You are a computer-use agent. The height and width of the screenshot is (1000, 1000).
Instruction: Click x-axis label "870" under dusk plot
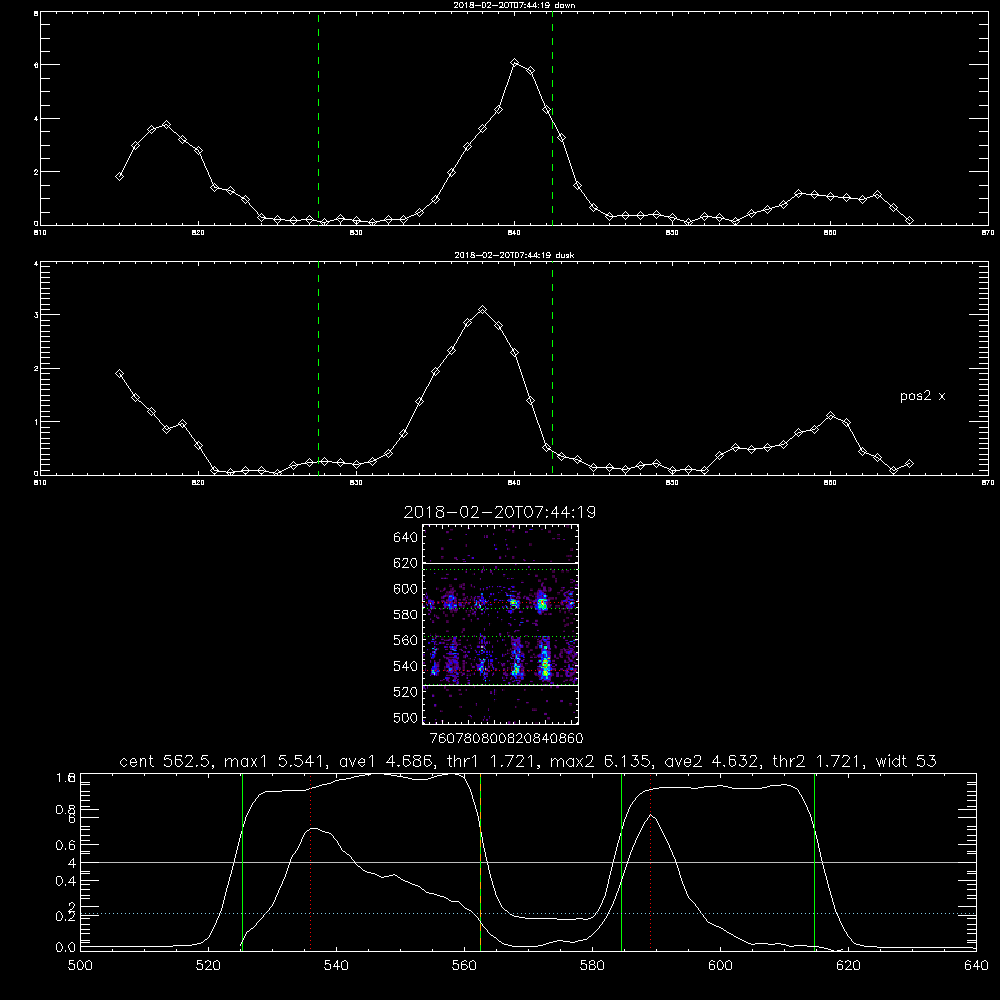tap(988, 483)
